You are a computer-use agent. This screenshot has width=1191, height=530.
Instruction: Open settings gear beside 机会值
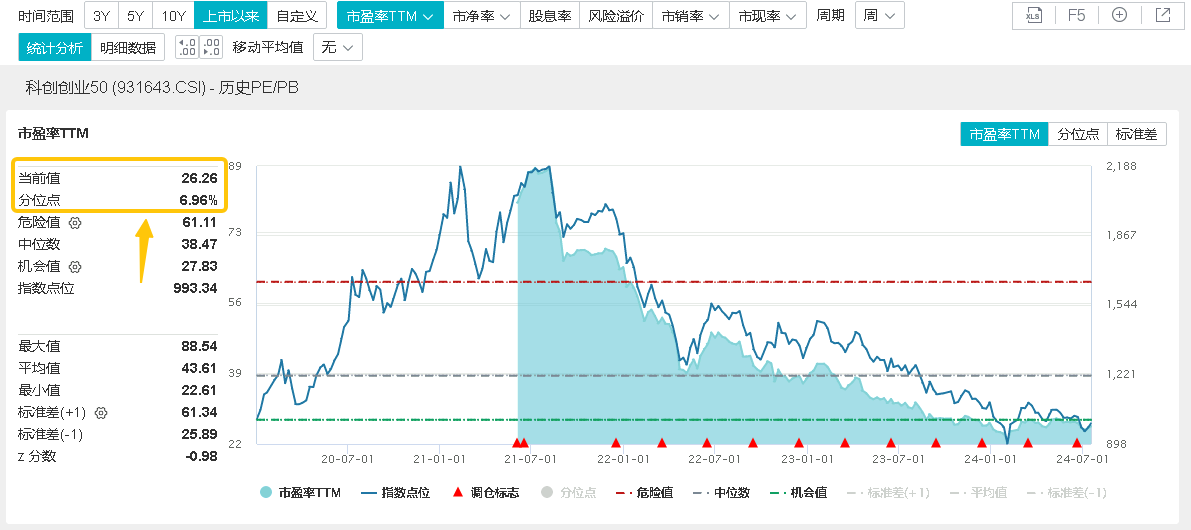click(x=75, y=266)
